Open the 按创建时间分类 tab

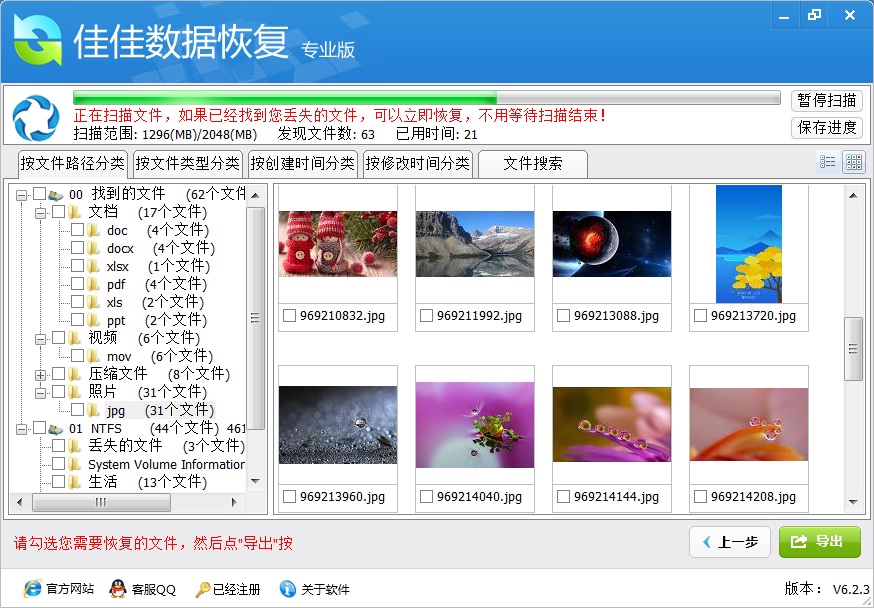click(x=303, y=163)
